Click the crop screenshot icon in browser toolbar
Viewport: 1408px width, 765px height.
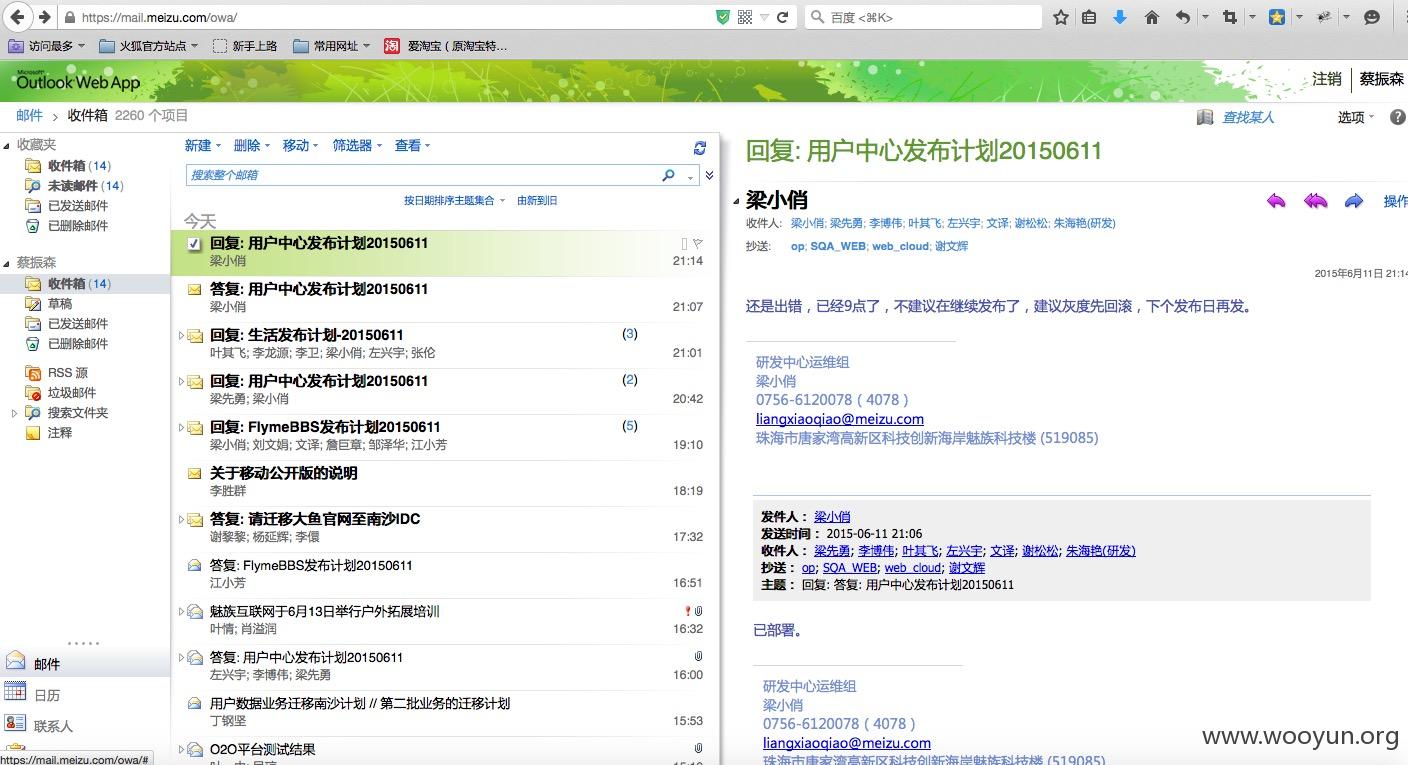(1231, 17)
